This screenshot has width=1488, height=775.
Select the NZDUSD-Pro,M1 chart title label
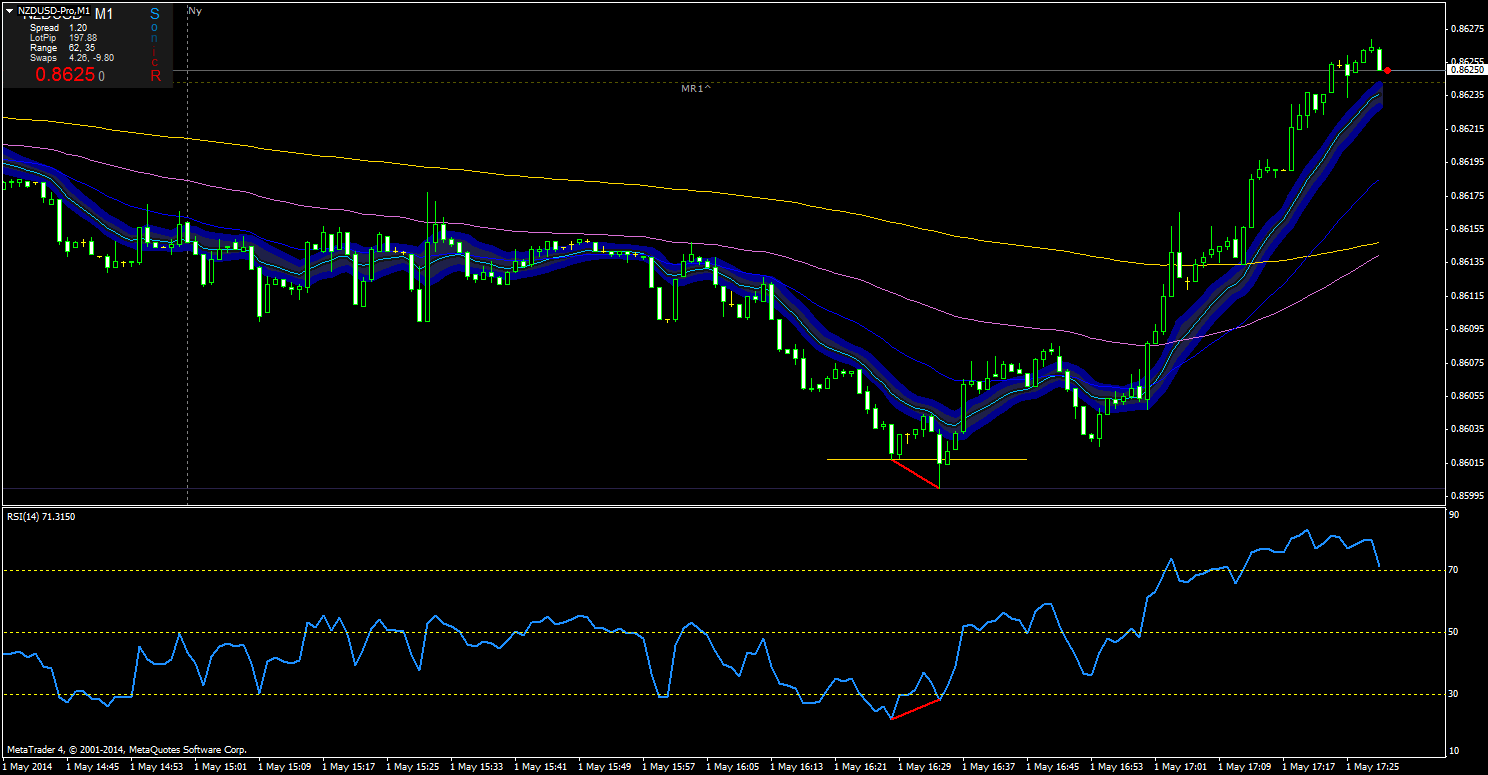click(54, 10)
